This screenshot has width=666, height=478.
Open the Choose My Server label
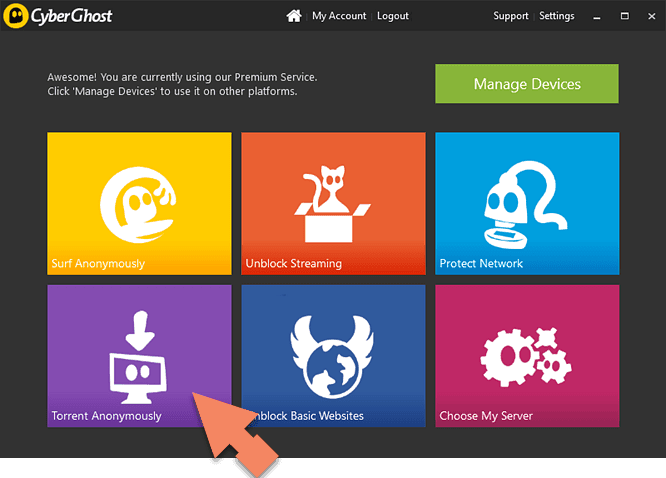[x=486, y=416]
